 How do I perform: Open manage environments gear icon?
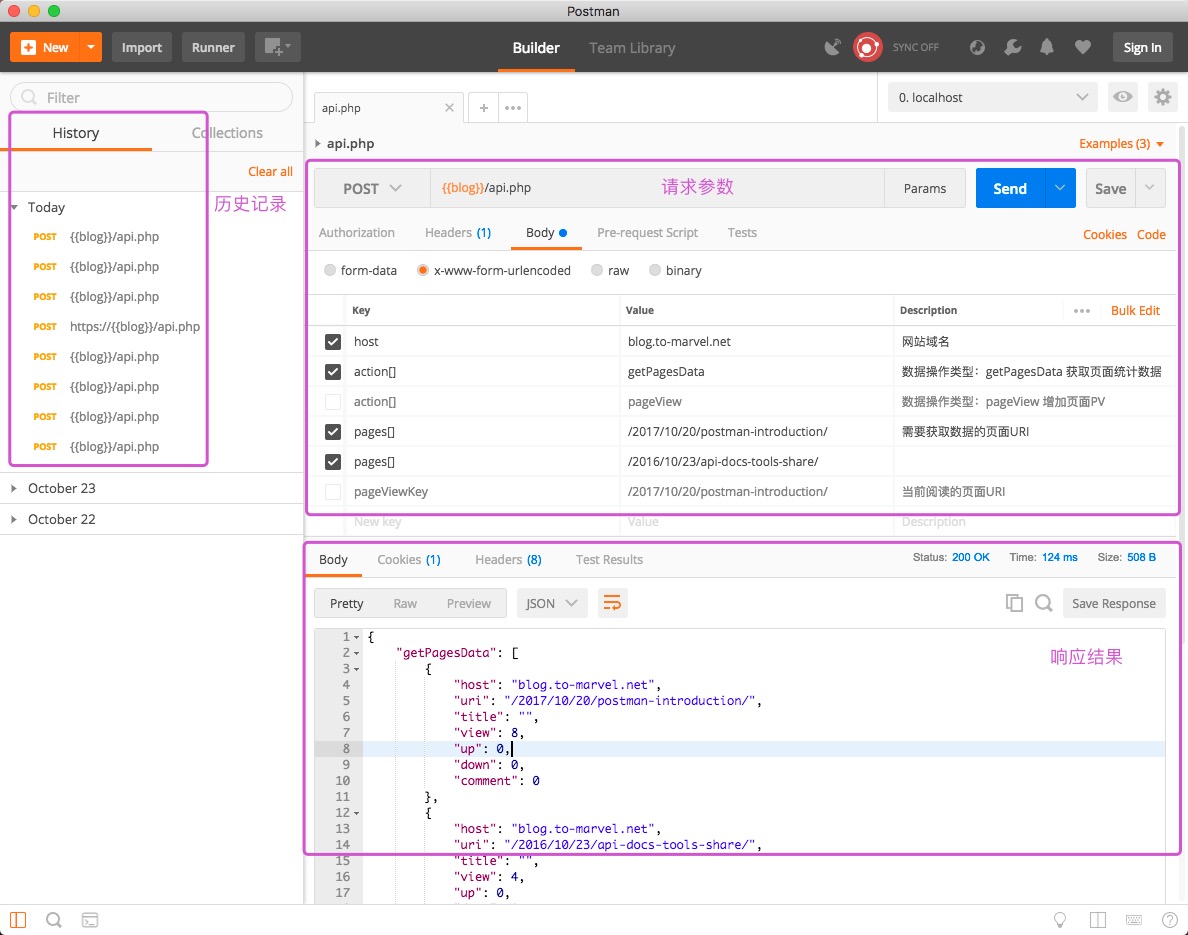1162,97
